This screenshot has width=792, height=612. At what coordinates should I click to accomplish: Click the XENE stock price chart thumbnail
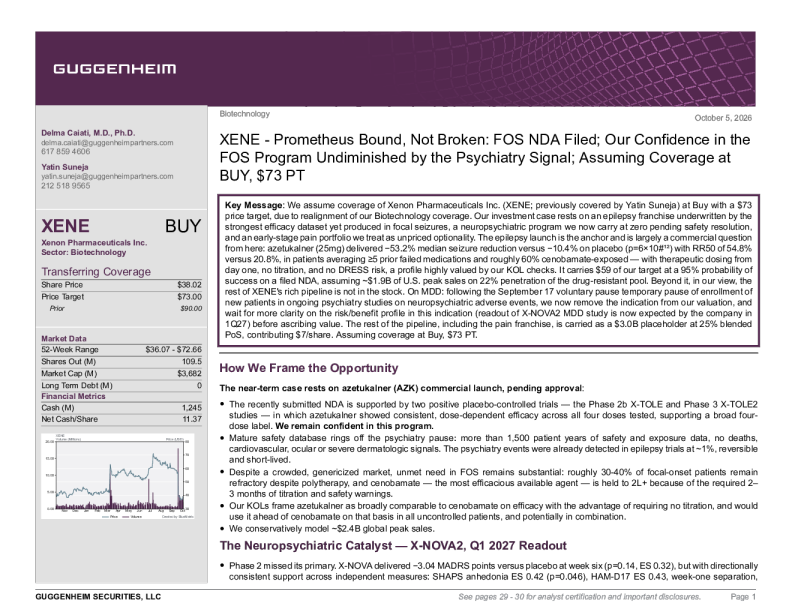[x=118, y=476]
